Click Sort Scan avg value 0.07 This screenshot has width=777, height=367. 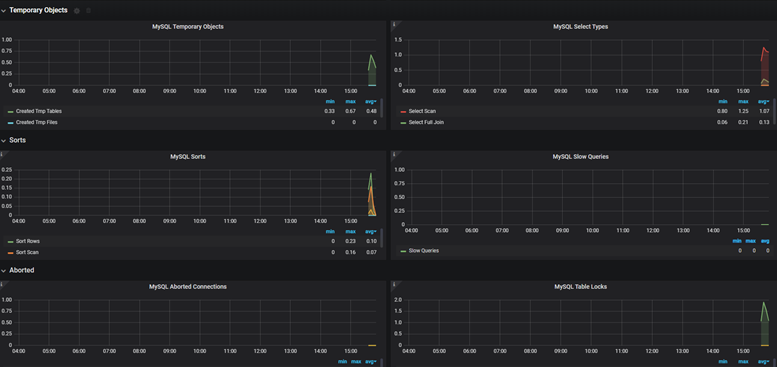pyautogui.click(x=371, y=252)
